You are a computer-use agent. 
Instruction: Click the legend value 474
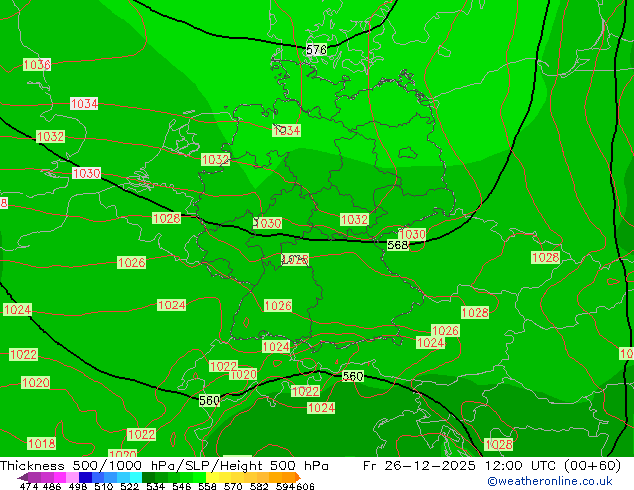(29, 486)
